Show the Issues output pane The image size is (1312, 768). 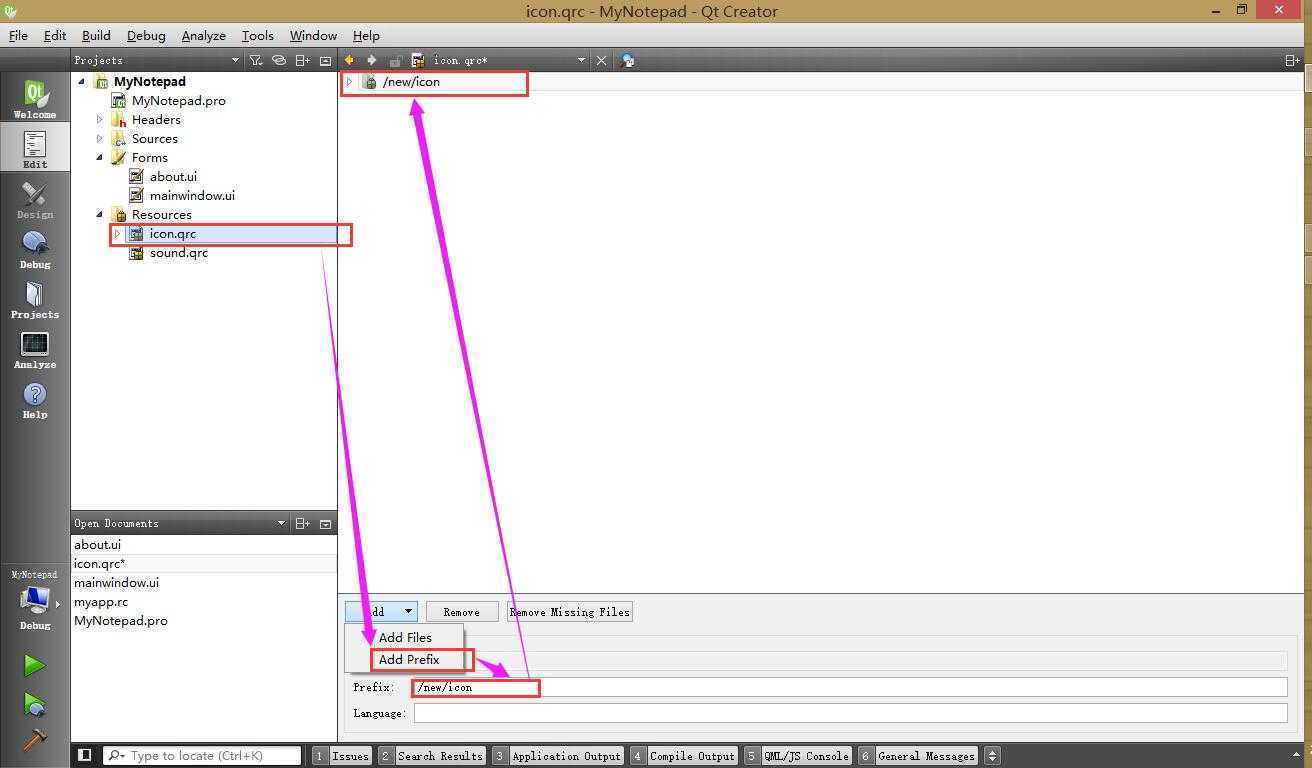(341, 755)
